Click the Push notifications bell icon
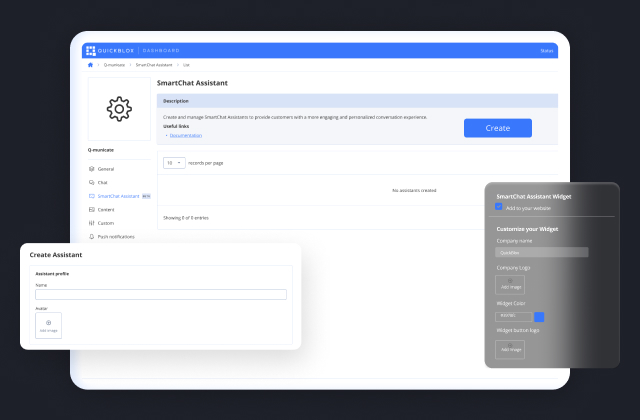This screenshot has width=640, height=420. [91, 236]
